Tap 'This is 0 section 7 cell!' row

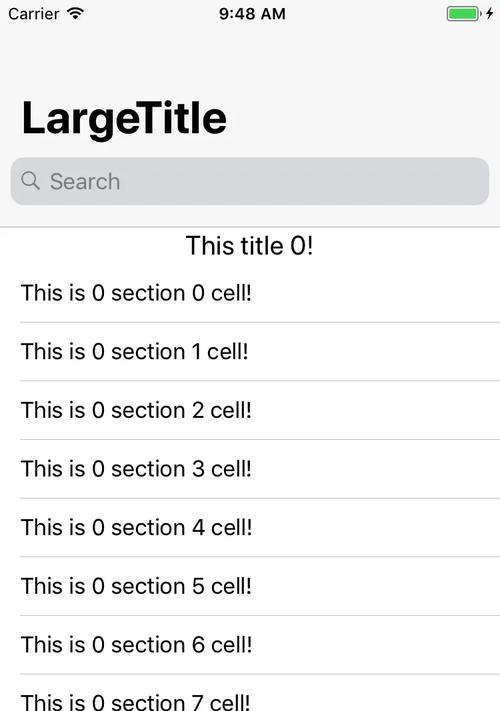click(250, 693)
